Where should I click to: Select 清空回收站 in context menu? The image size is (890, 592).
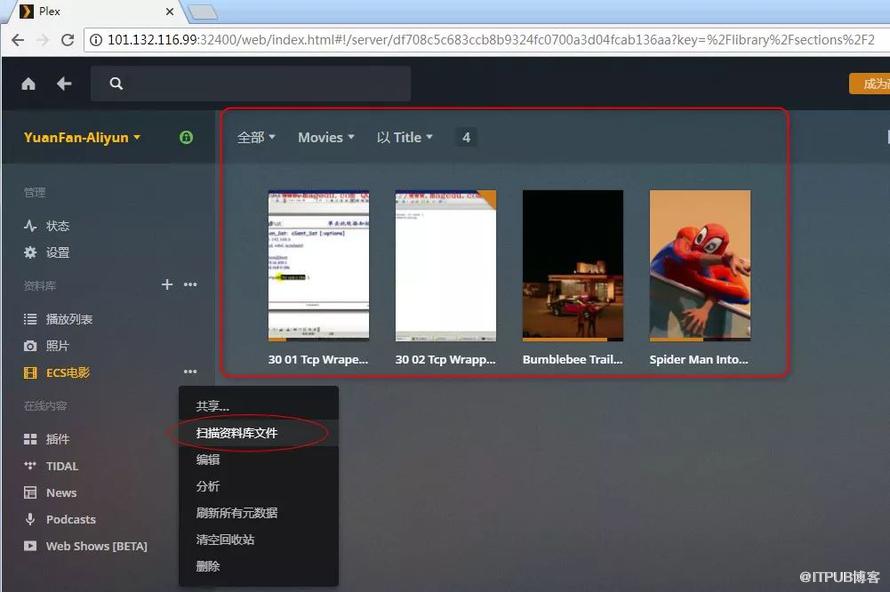point(225,540)
